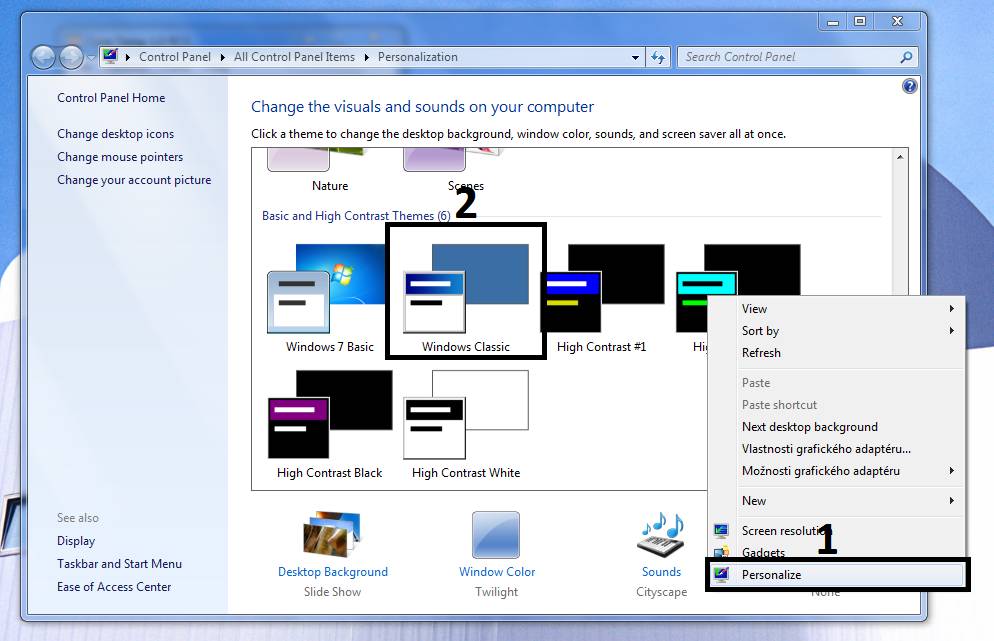Expand the arrow before Control Panel breadcrumb
This screenshot has width=994, height=641.
(127, 57)
